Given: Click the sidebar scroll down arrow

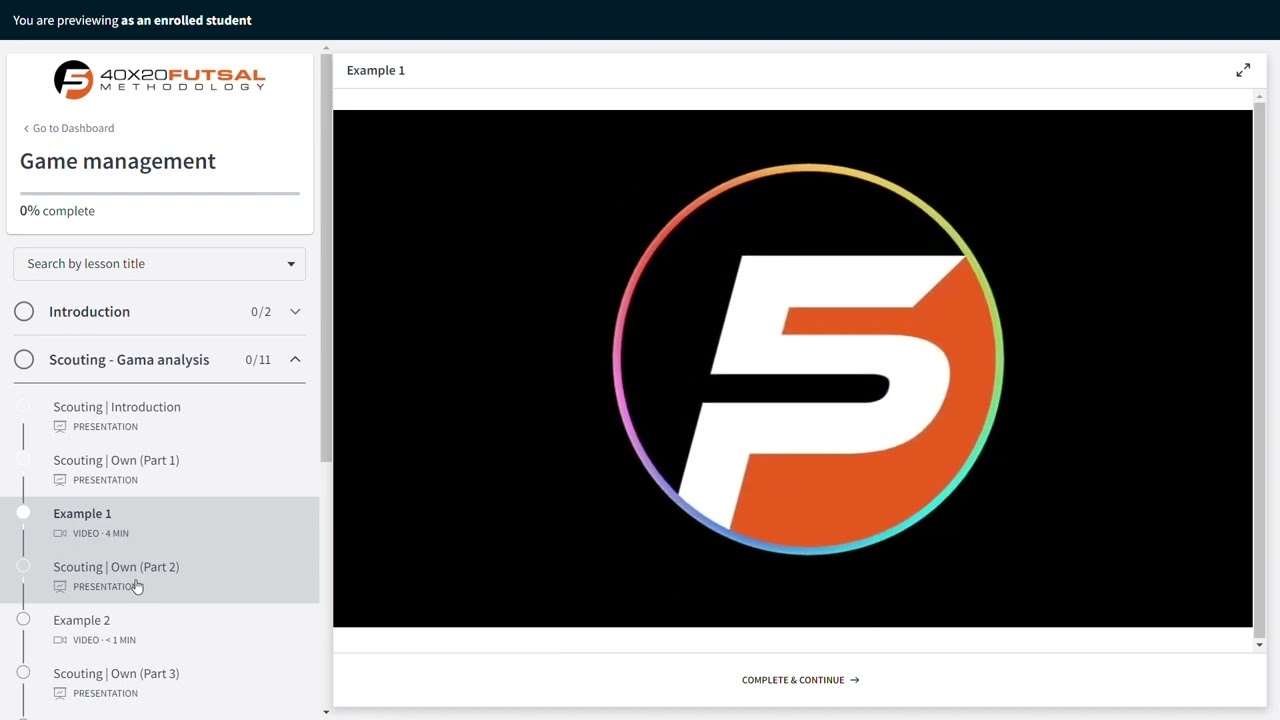Looking at the screenshot, I should click(326, 712).
